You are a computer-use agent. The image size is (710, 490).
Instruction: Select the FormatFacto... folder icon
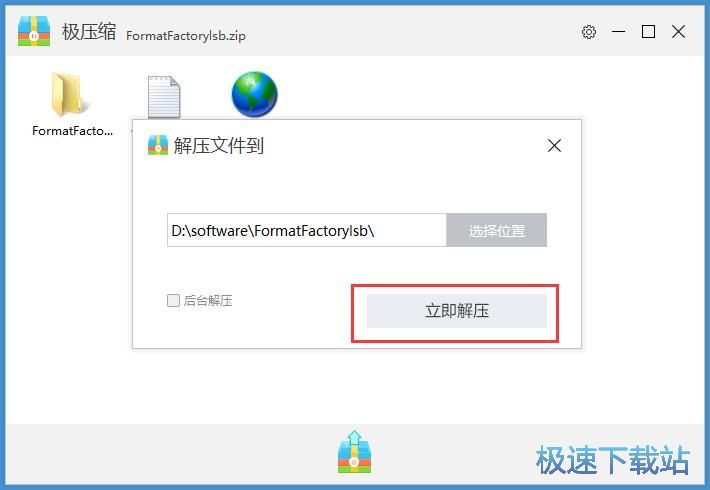[67, 94]
